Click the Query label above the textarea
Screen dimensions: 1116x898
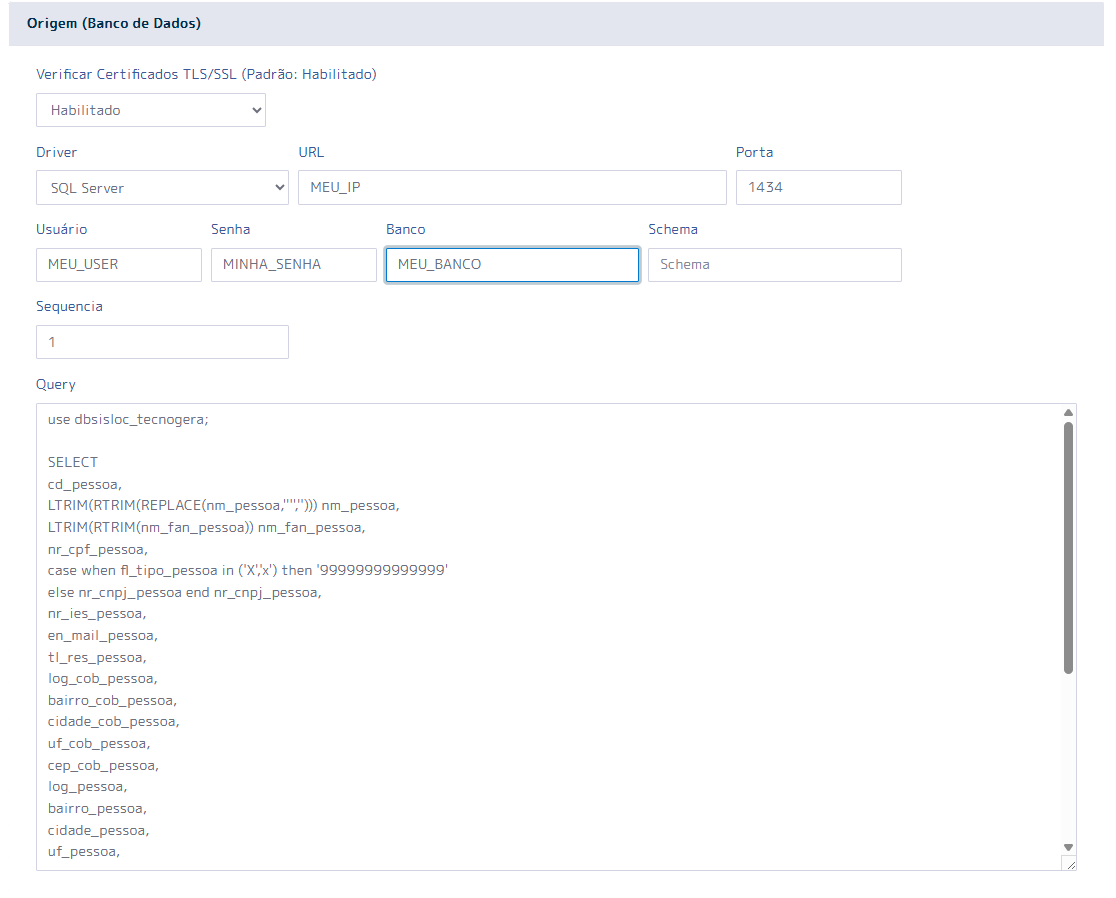tap(56, 384)
